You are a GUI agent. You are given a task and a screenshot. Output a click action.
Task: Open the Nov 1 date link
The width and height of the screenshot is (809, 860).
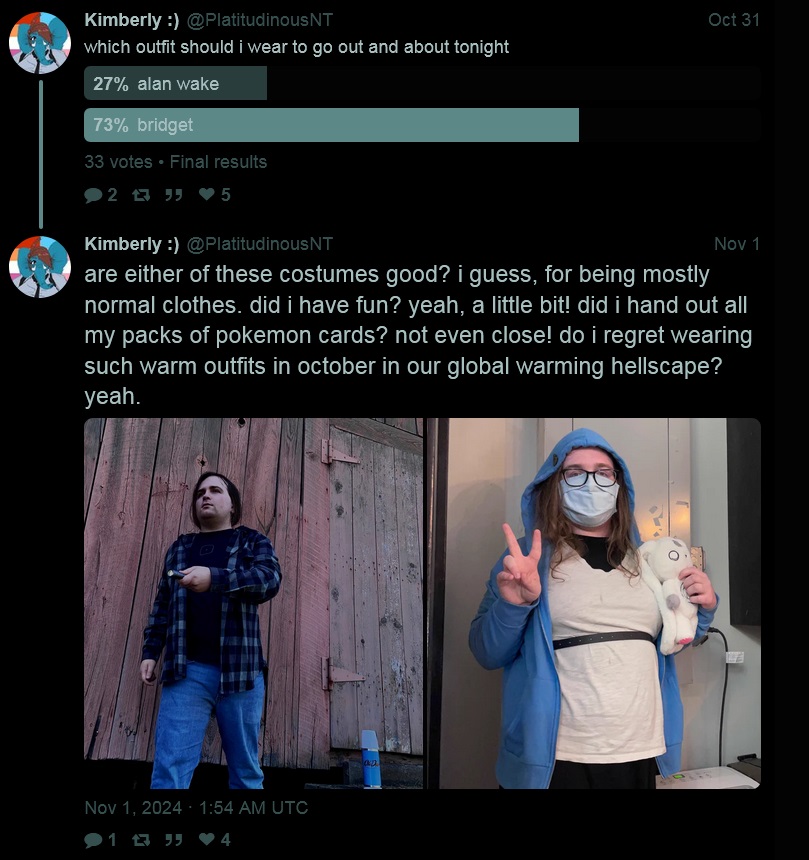click(737, 244)
